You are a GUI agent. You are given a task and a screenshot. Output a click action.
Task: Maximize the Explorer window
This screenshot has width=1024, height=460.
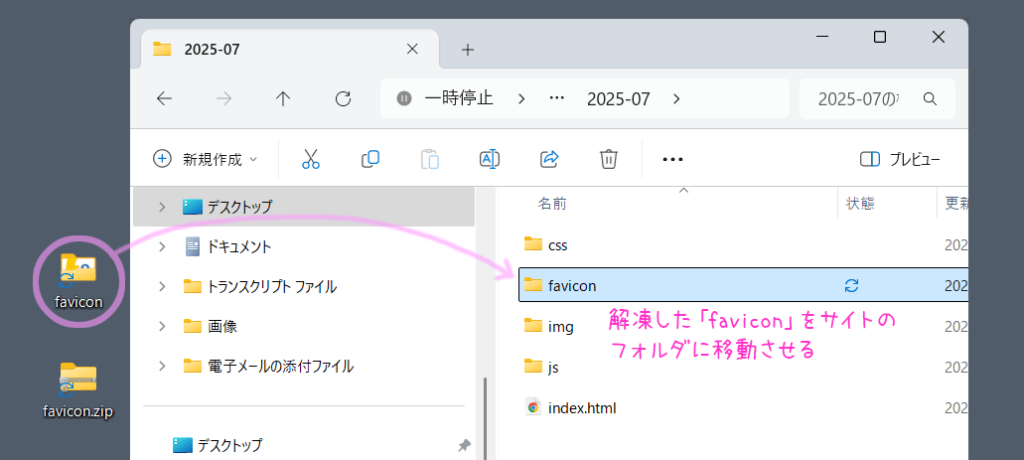880,37
